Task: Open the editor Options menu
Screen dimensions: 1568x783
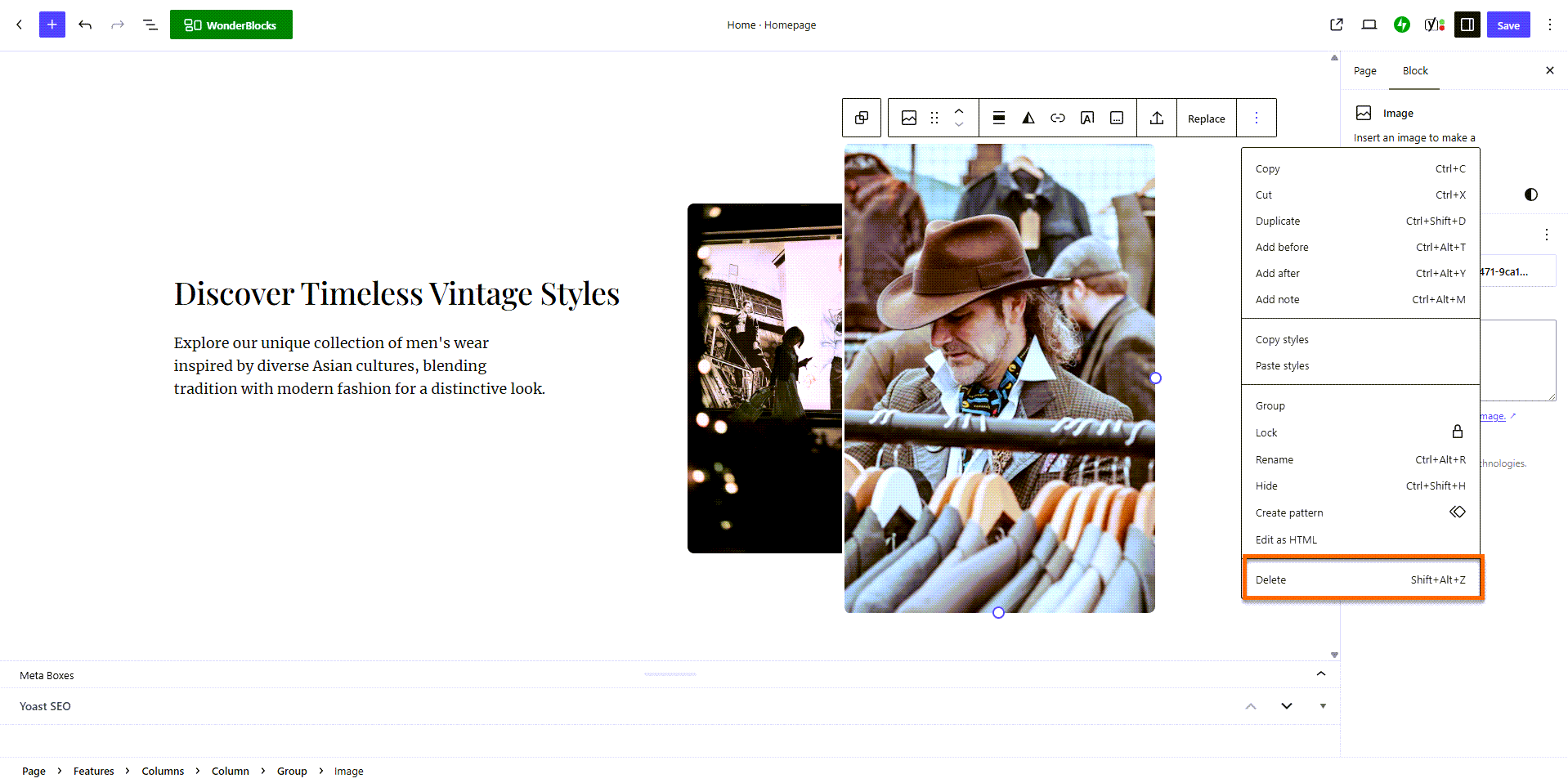Action: pos(1549,25)
